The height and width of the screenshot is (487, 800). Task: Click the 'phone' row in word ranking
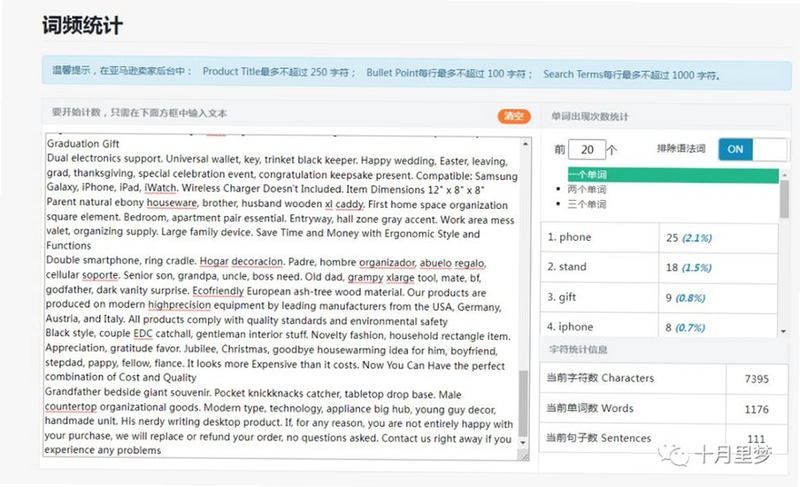point(659,238)
